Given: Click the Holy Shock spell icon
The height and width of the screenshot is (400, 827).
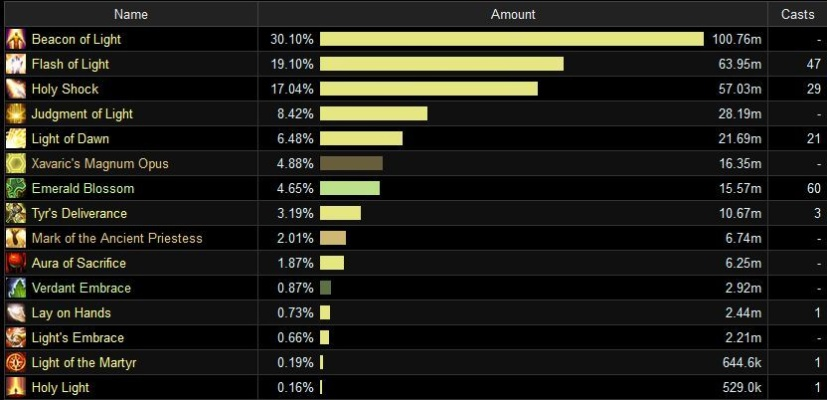Looking at the screenshot, I should (16, 89).
